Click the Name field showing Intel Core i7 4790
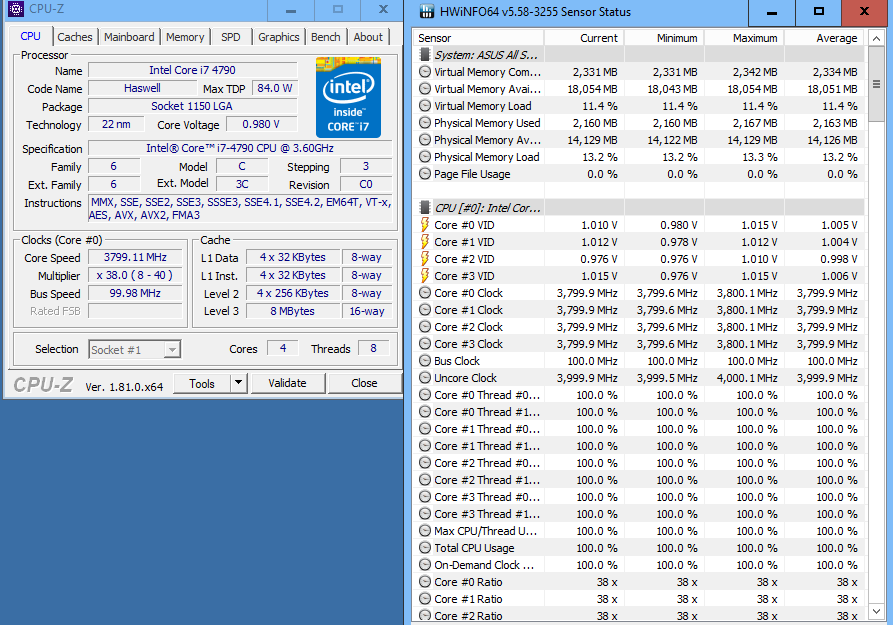 point(192,70)
